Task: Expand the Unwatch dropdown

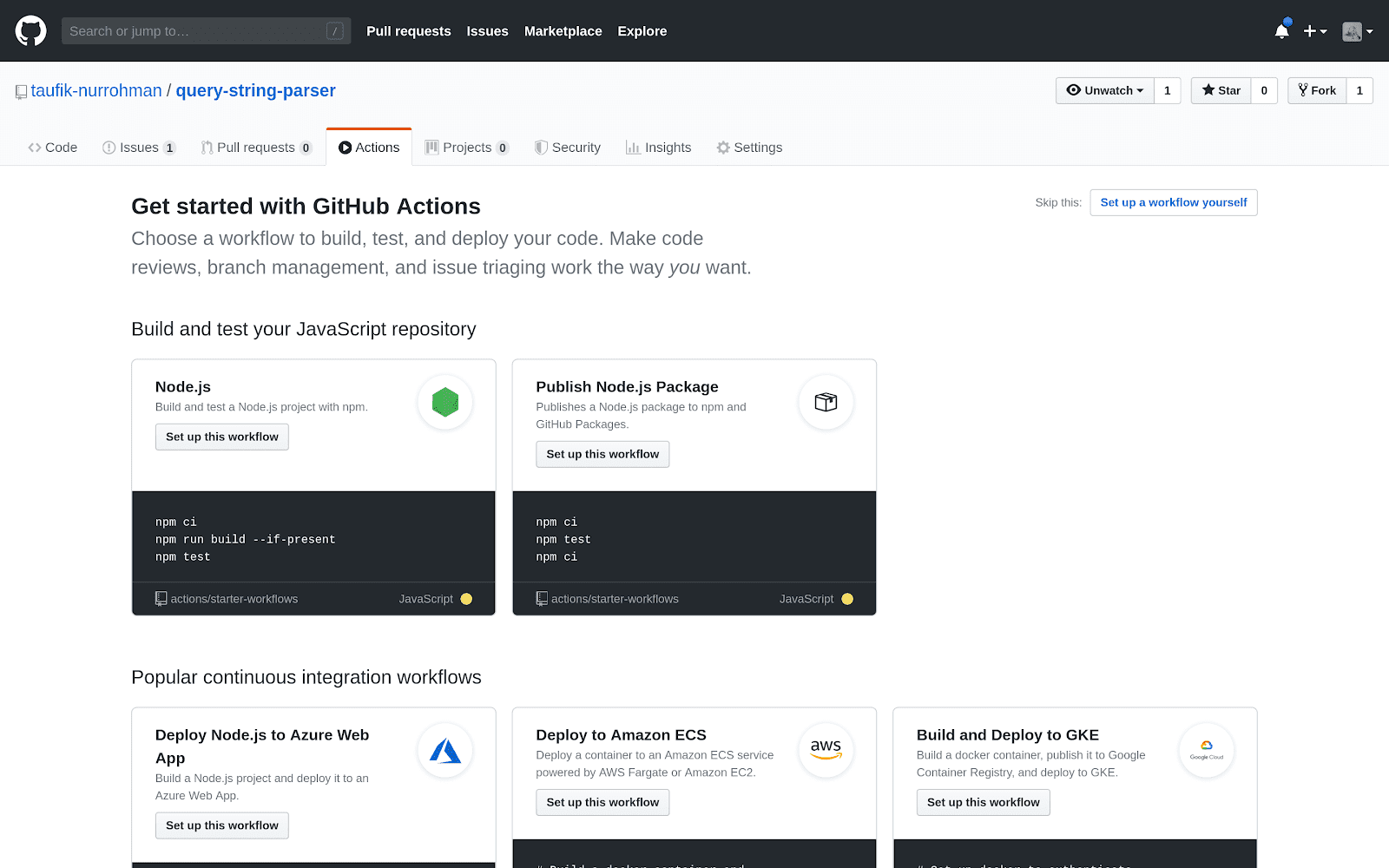Action: (1105, 90)
